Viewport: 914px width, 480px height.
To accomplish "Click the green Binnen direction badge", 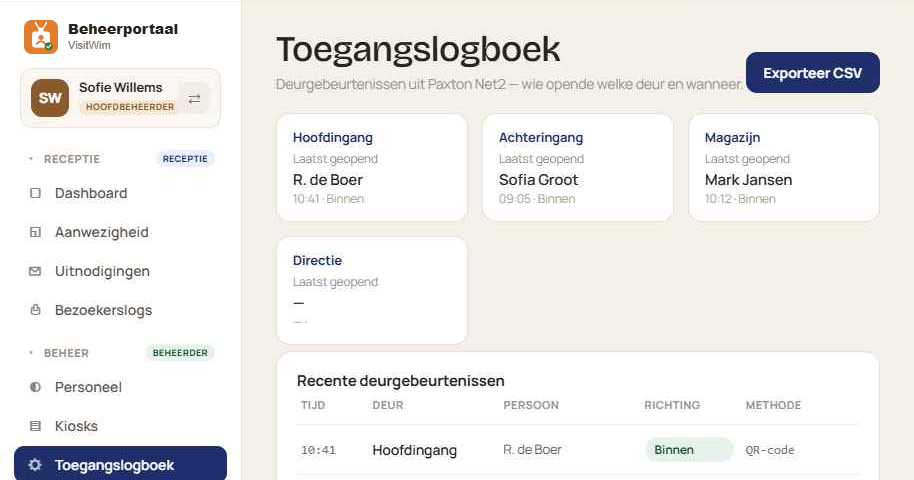I will tap(689, 450).
